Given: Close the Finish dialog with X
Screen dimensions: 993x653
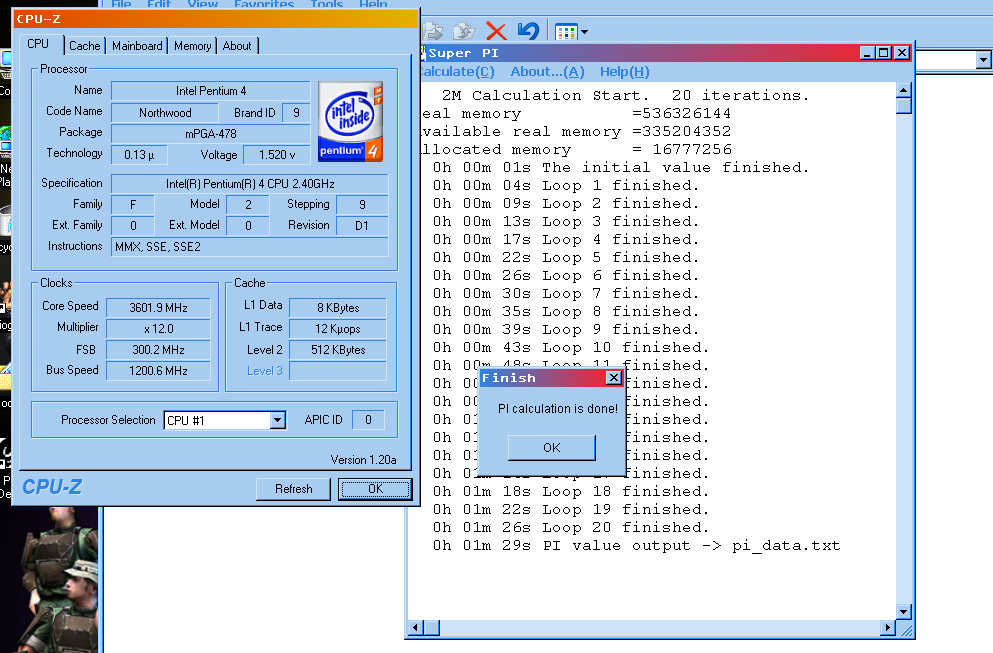Looking at the screenshot, I should point(614,378).
